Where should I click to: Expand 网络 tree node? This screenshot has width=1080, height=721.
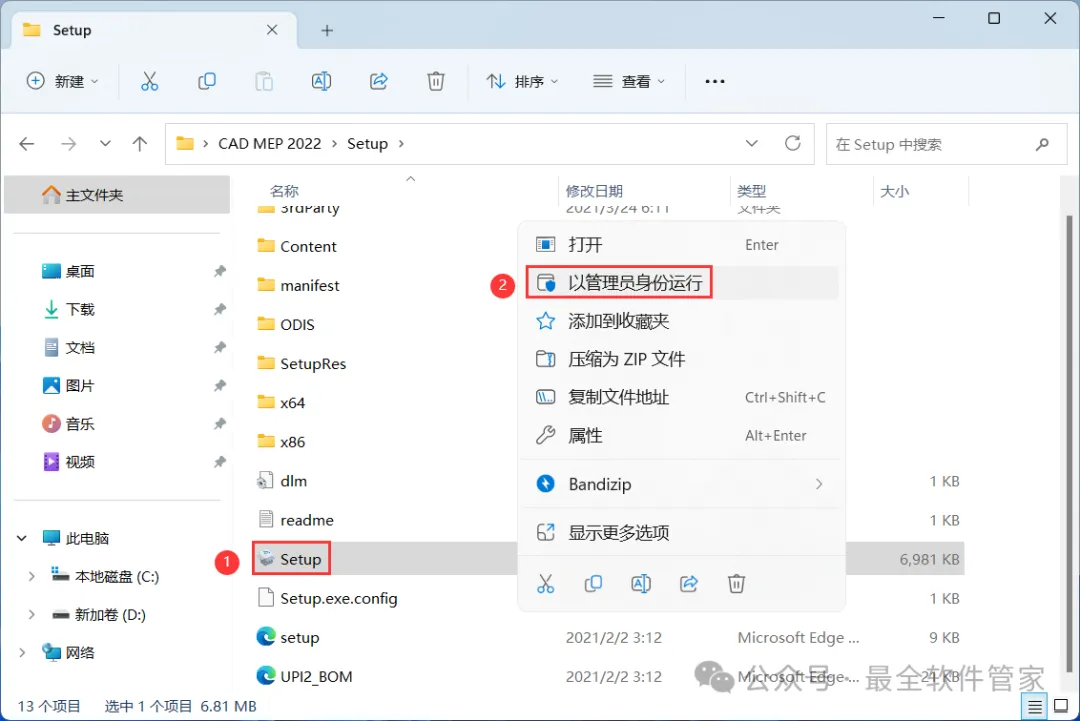(x=22, y=652)
